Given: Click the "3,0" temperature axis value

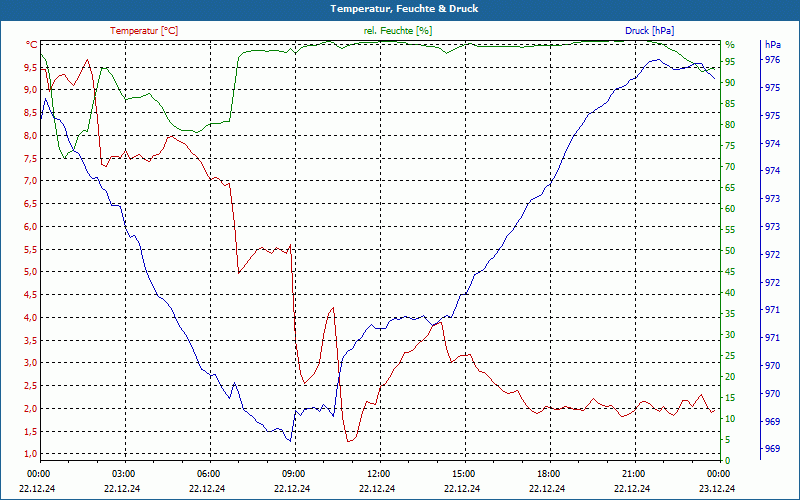Looking at the screenshot, I should pos(31,363).
